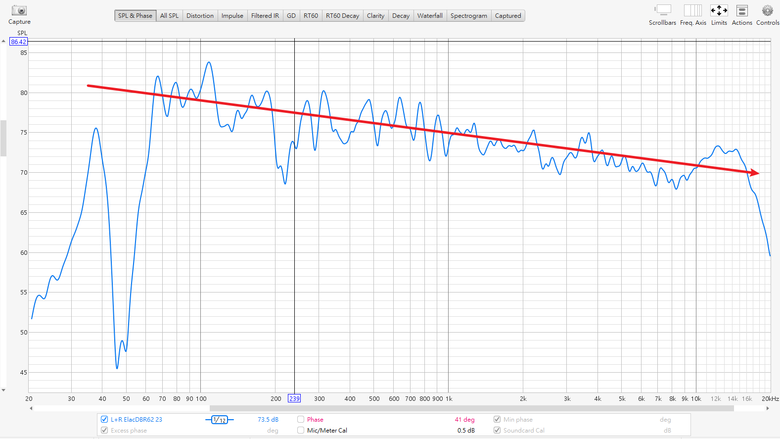
Task: Open the Impulse tab
Action: pyautogui.click(x=232, y=16)
